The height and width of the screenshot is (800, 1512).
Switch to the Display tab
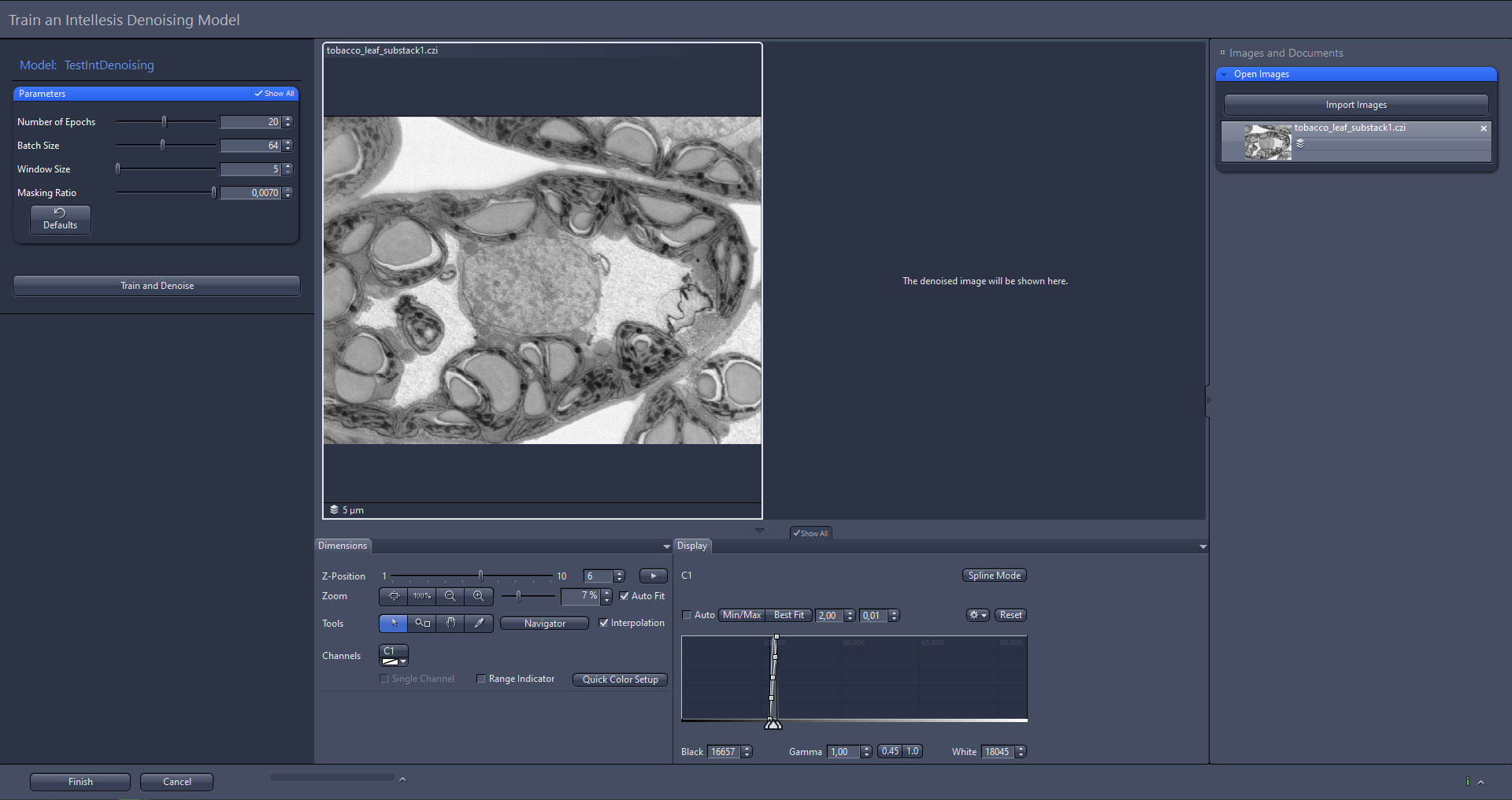[x=691, y=546]
